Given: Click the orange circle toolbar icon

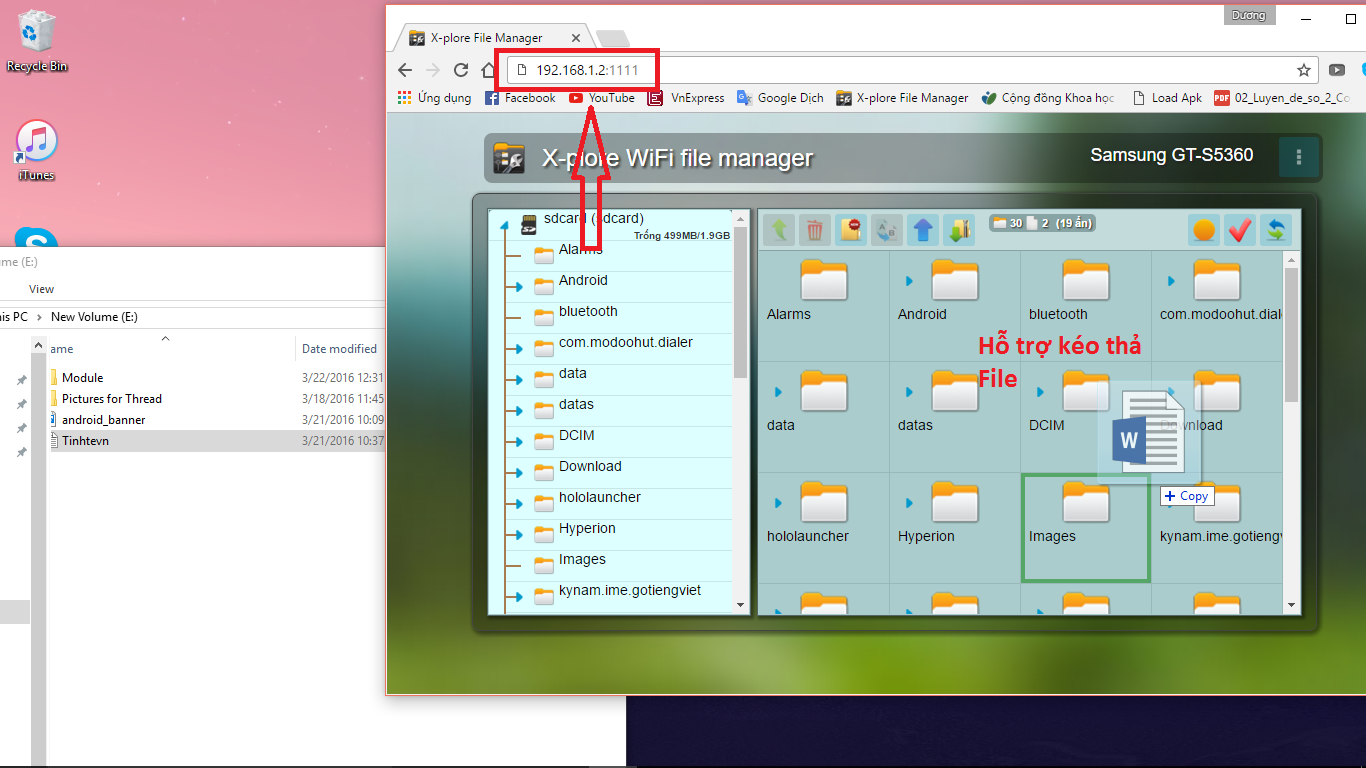Looking at the screenshot, I should coord(1204,230).
